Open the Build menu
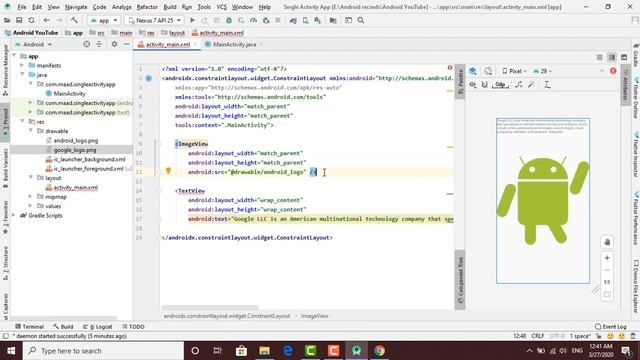 click(x=170, y=7)
